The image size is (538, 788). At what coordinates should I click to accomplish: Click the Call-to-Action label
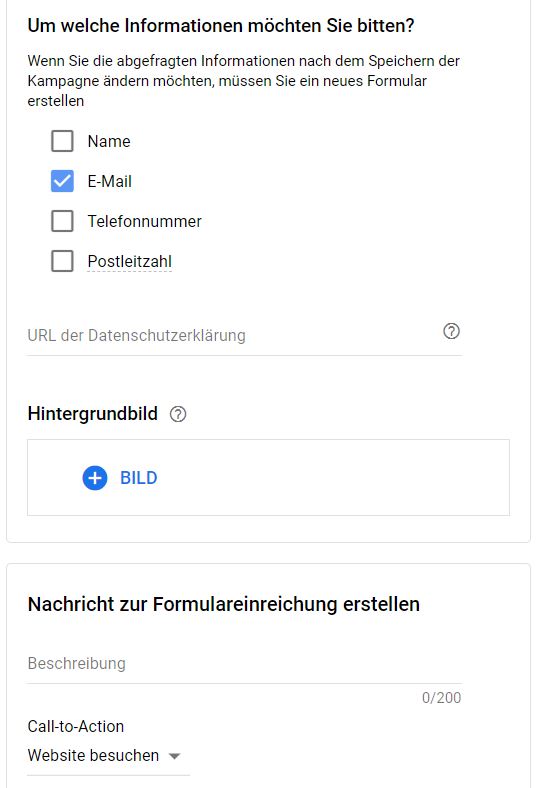tap(76, 726)
